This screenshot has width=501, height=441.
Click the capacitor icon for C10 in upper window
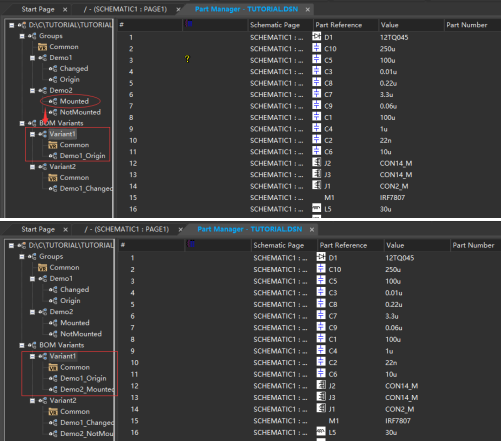[x=317, y=48]
